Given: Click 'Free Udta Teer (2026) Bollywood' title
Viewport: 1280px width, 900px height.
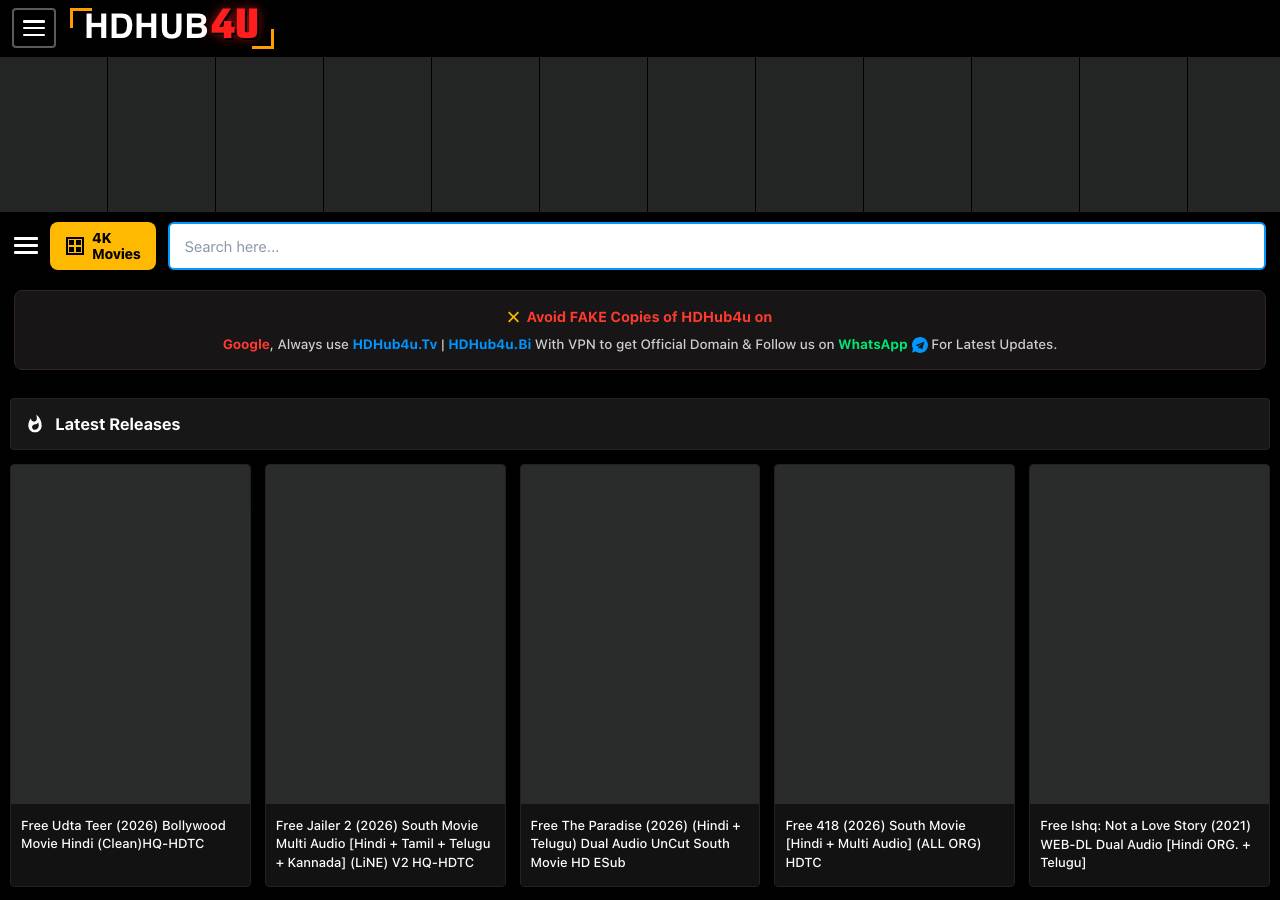Looking at the screenshot, I should click(123, 834).
